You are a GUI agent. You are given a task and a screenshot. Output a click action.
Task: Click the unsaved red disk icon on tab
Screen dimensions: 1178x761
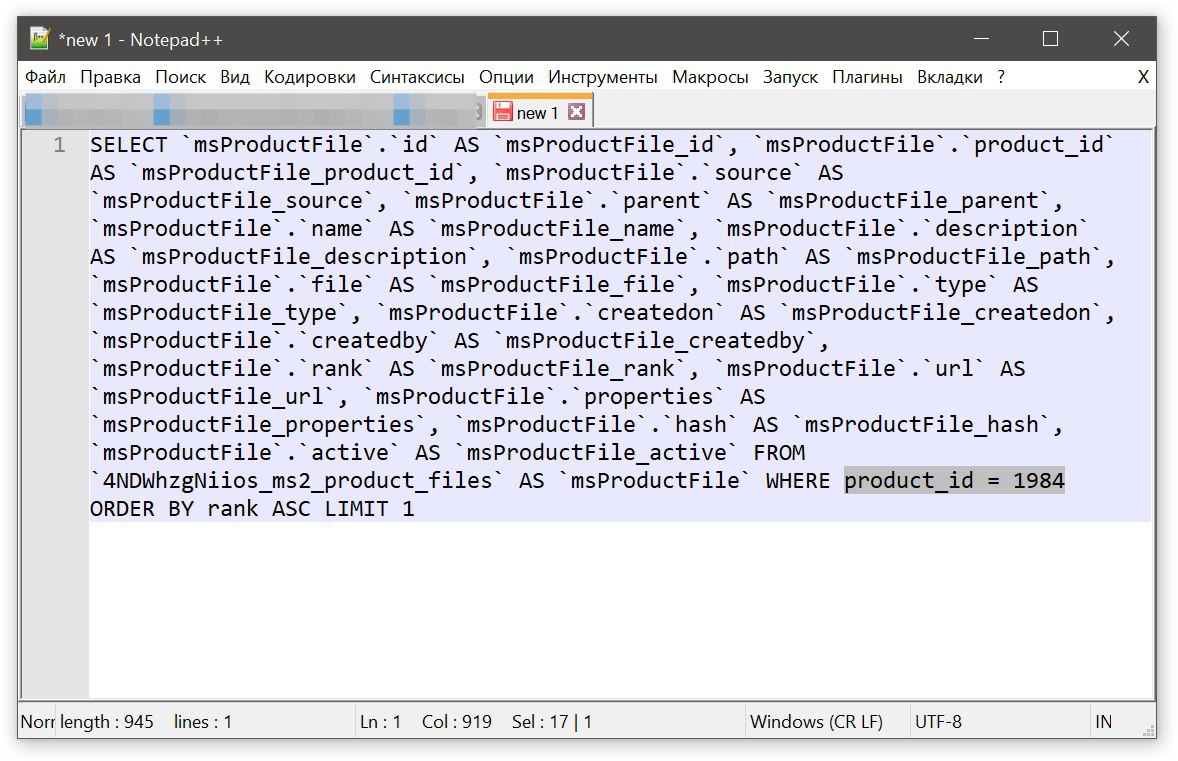coord(503,113)
